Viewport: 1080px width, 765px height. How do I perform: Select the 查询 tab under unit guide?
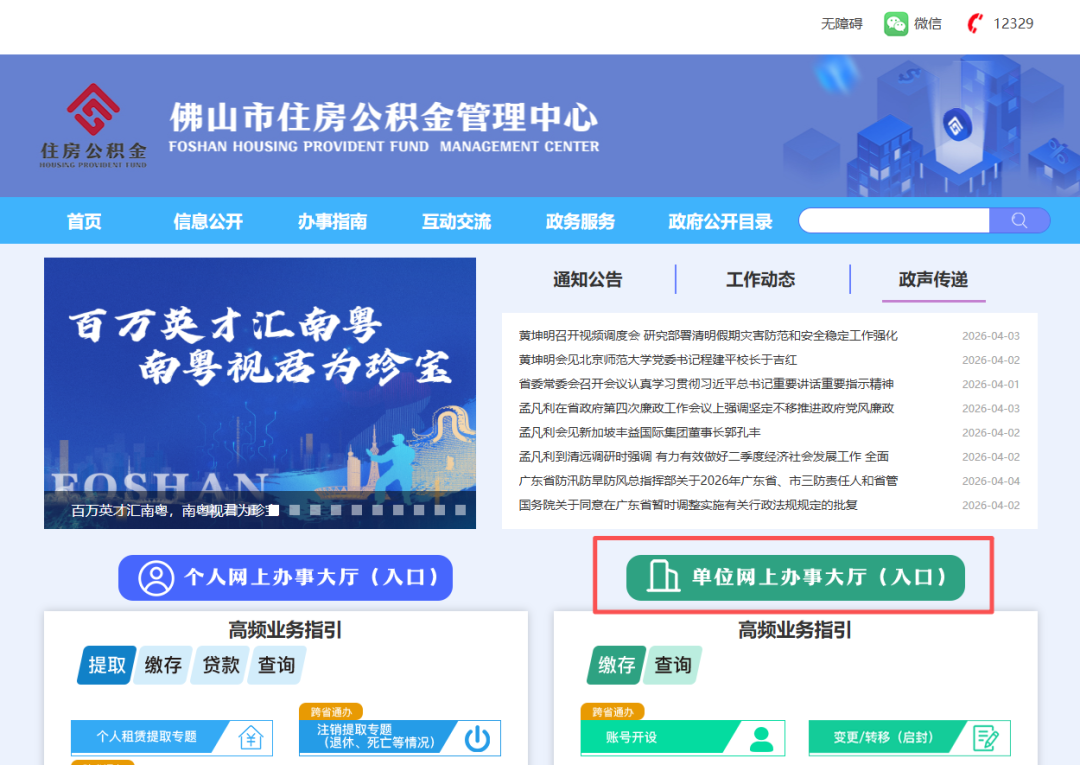point(673,665)
